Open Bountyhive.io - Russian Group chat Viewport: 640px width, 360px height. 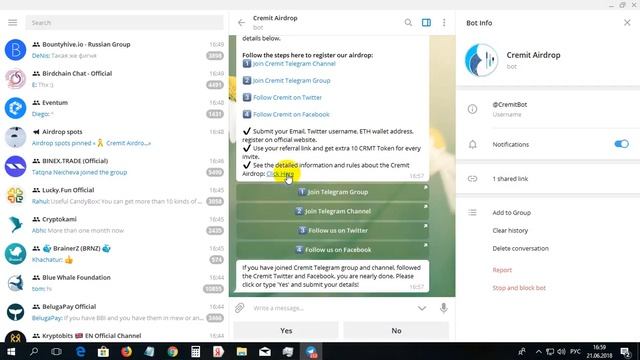[x=114, y=50]
